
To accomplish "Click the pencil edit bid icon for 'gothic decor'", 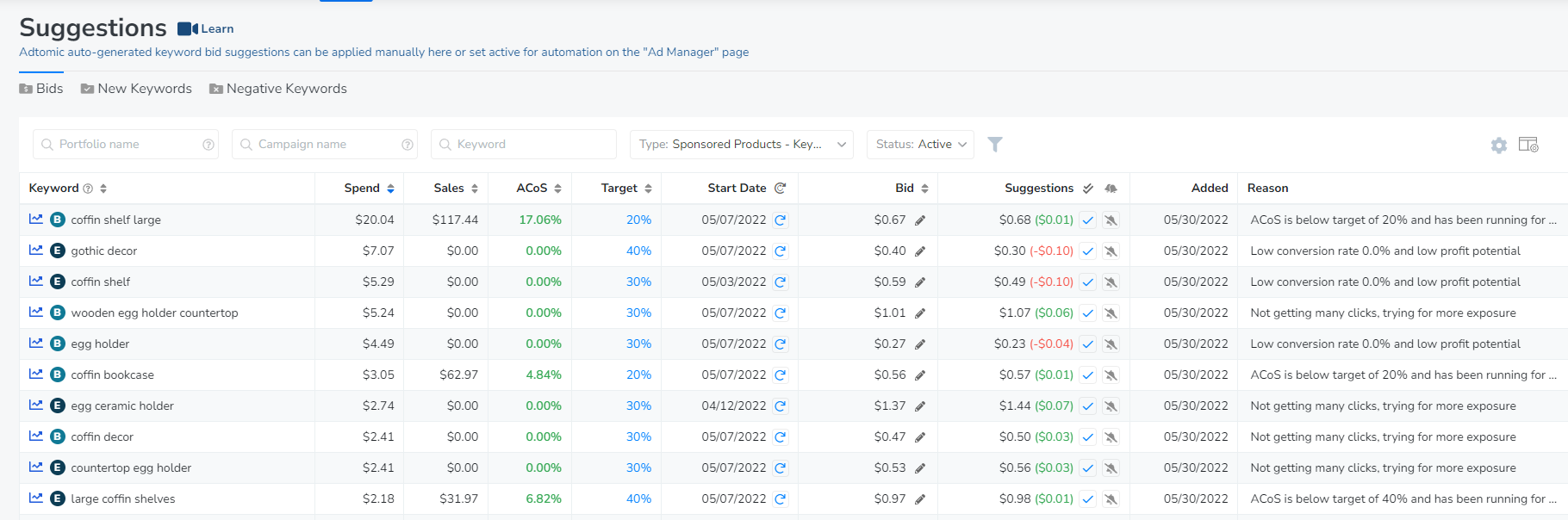I will coord(920,251).
